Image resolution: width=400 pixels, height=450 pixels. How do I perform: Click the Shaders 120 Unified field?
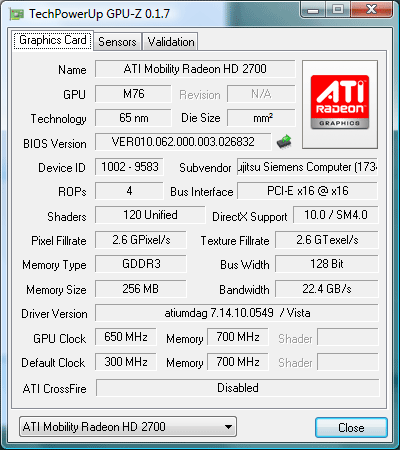(150, 215)
